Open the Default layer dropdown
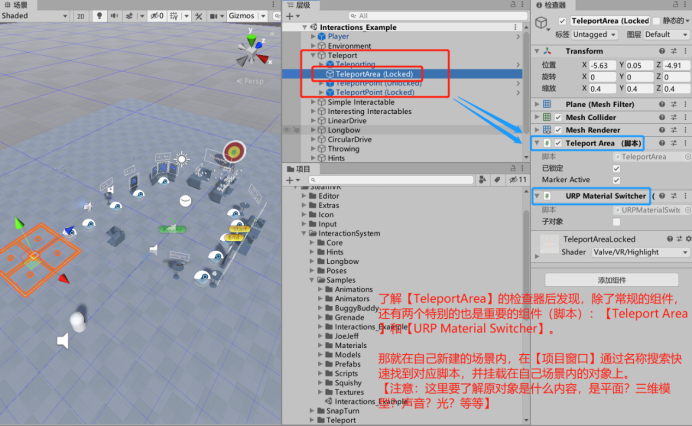 click(666, 34)
